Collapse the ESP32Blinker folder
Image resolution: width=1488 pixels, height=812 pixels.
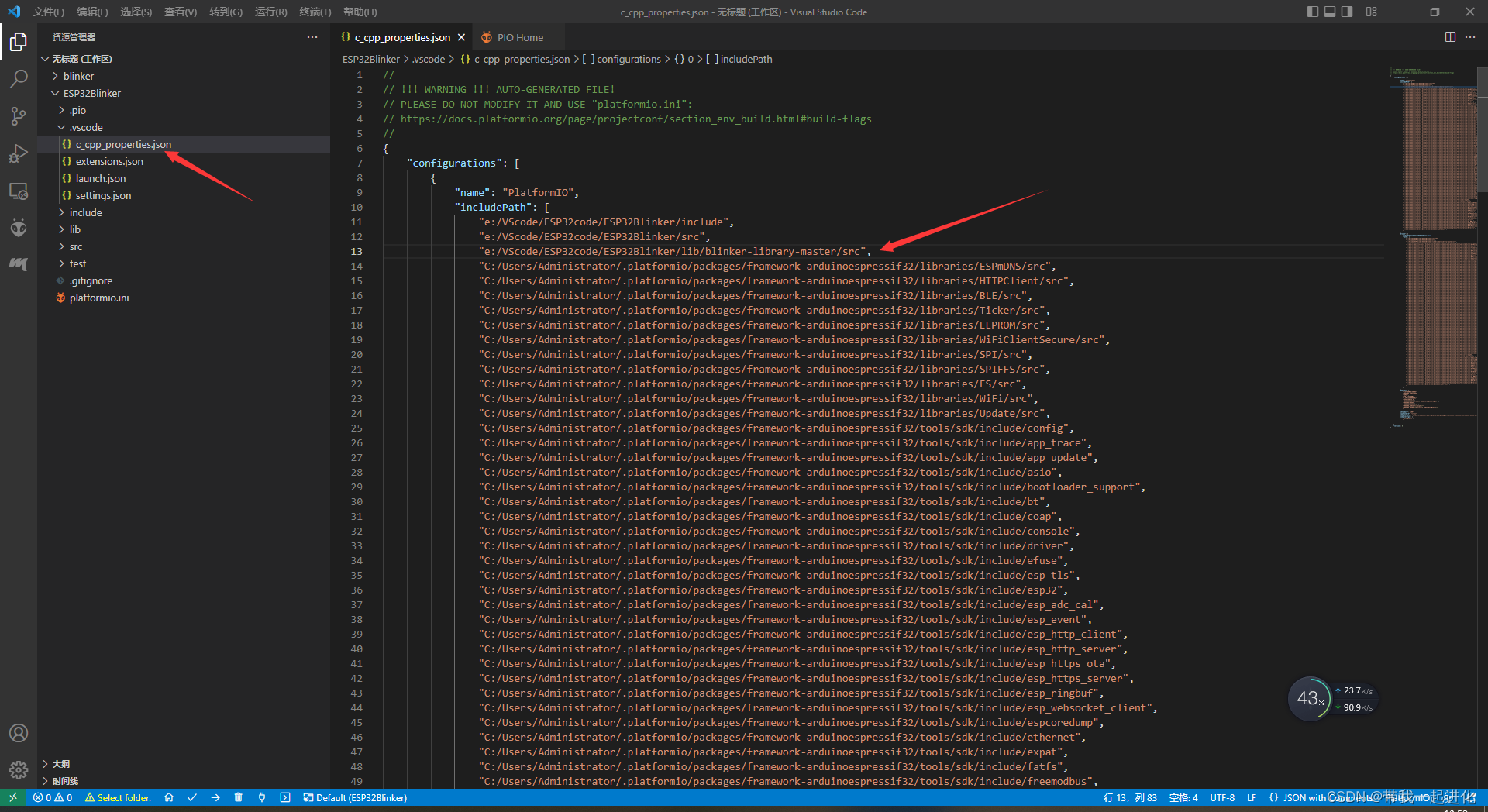tap(184, 93)
